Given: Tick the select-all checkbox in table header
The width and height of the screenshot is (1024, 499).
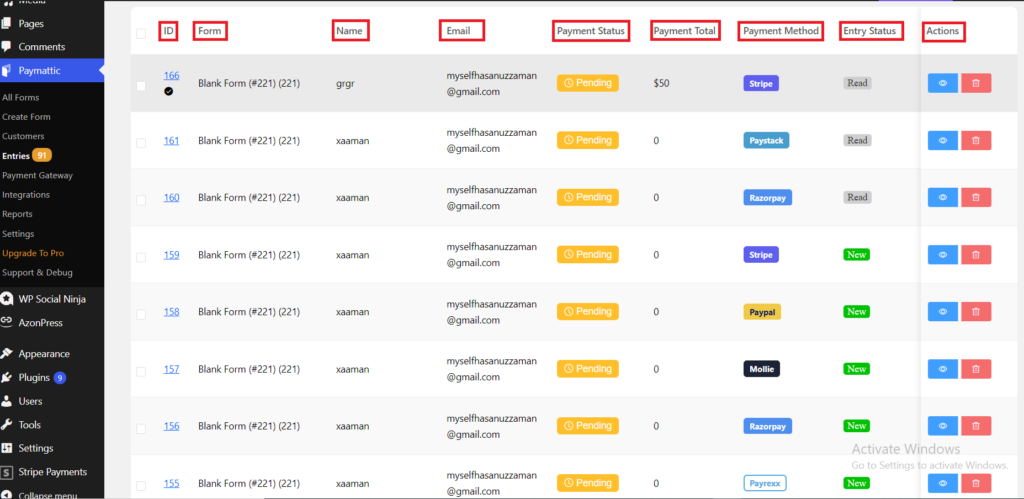Looking at the screenshot, I should click(x=141, y=33).
